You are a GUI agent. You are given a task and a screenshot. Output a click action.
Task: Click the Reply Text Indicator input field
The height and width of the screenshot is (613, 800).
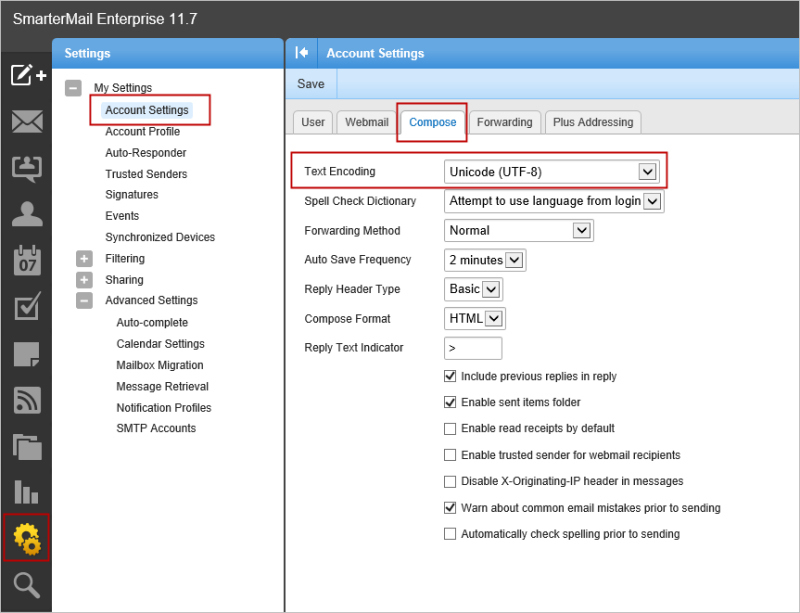(x=473, y=348)
